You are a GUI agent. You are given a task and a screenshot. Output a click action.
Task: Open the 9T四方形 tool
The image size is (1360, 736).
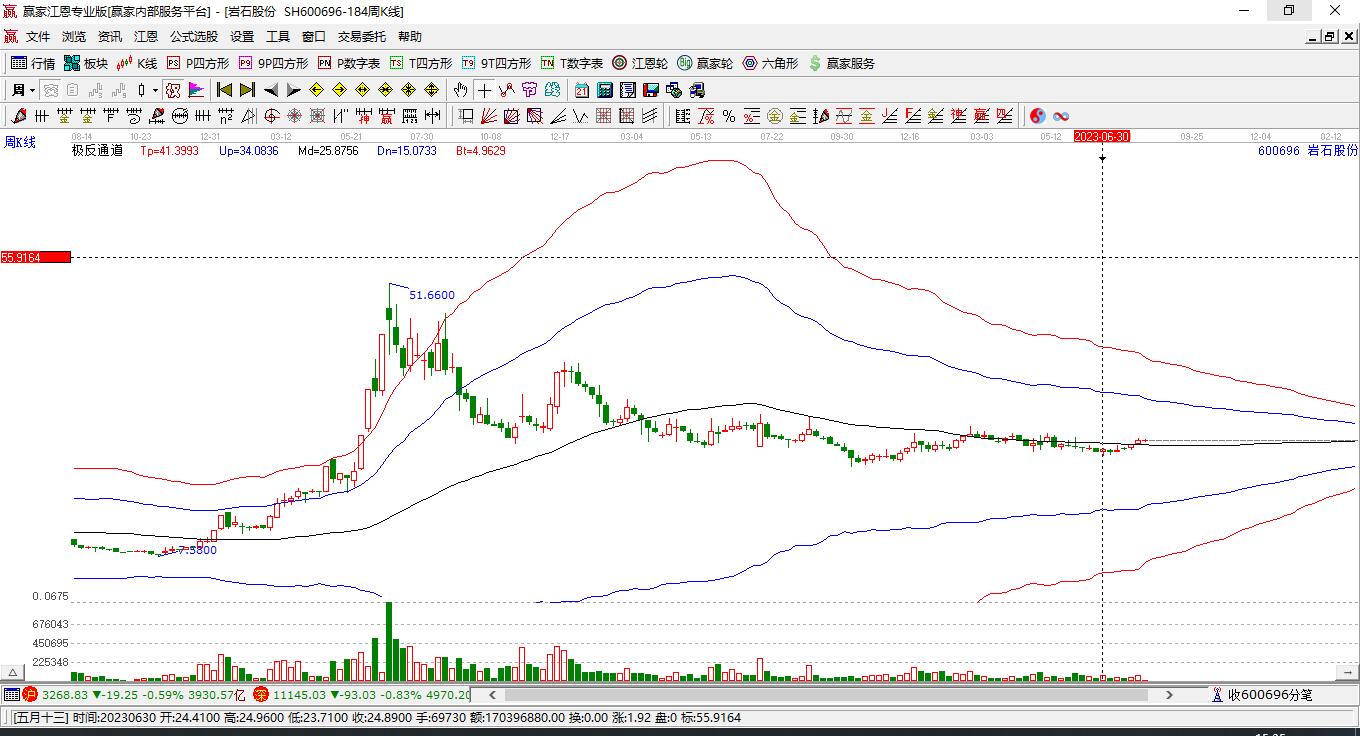[x=496, y=63]
